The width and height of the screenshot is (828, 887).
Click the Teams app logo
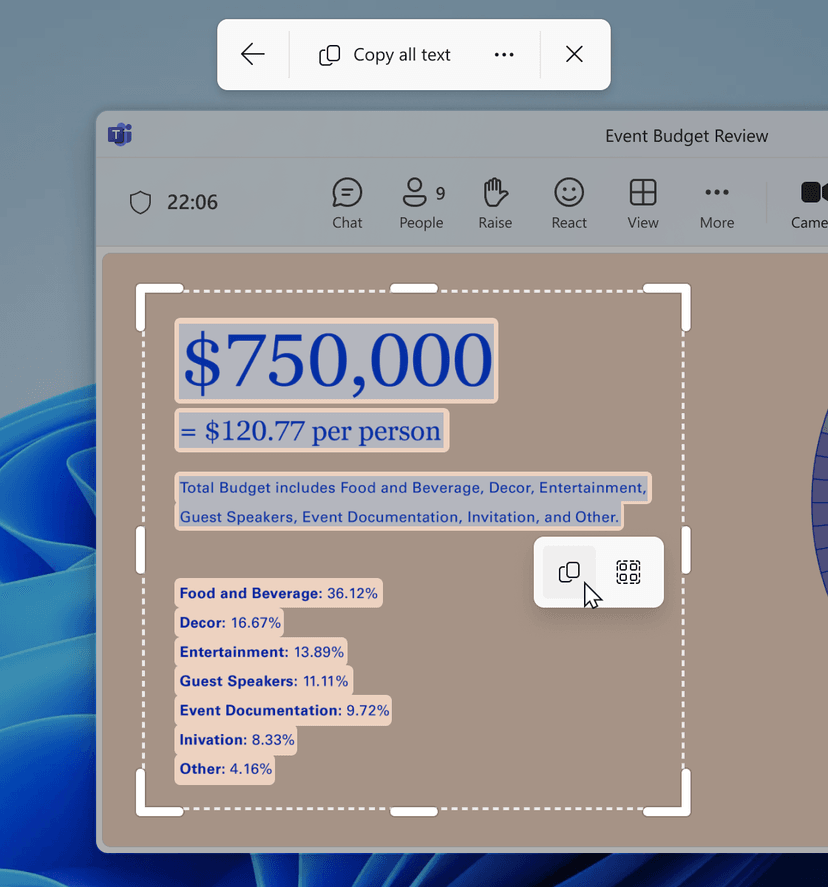tap(120, 135)
